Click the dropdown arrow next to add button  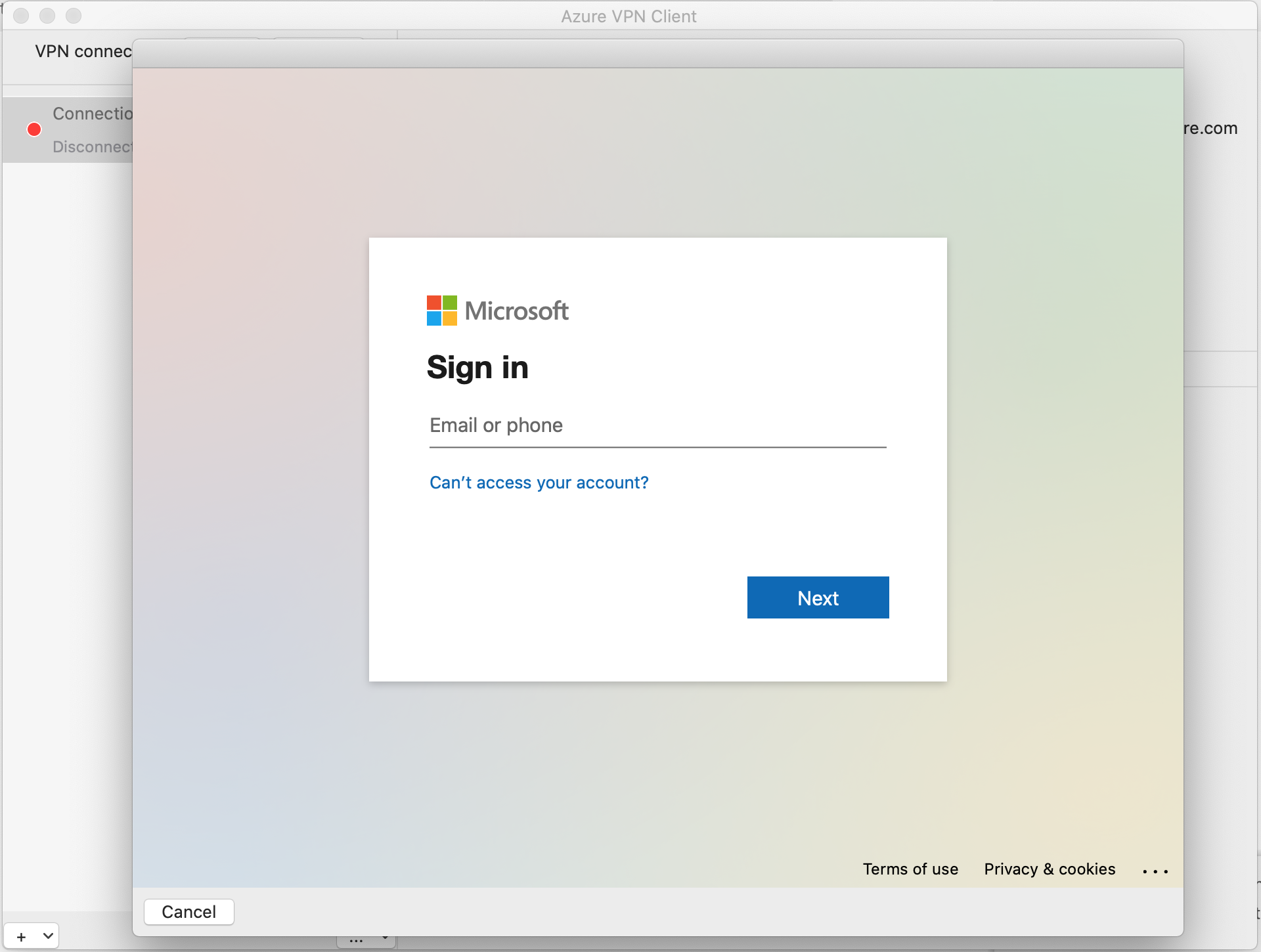(47, 939)
